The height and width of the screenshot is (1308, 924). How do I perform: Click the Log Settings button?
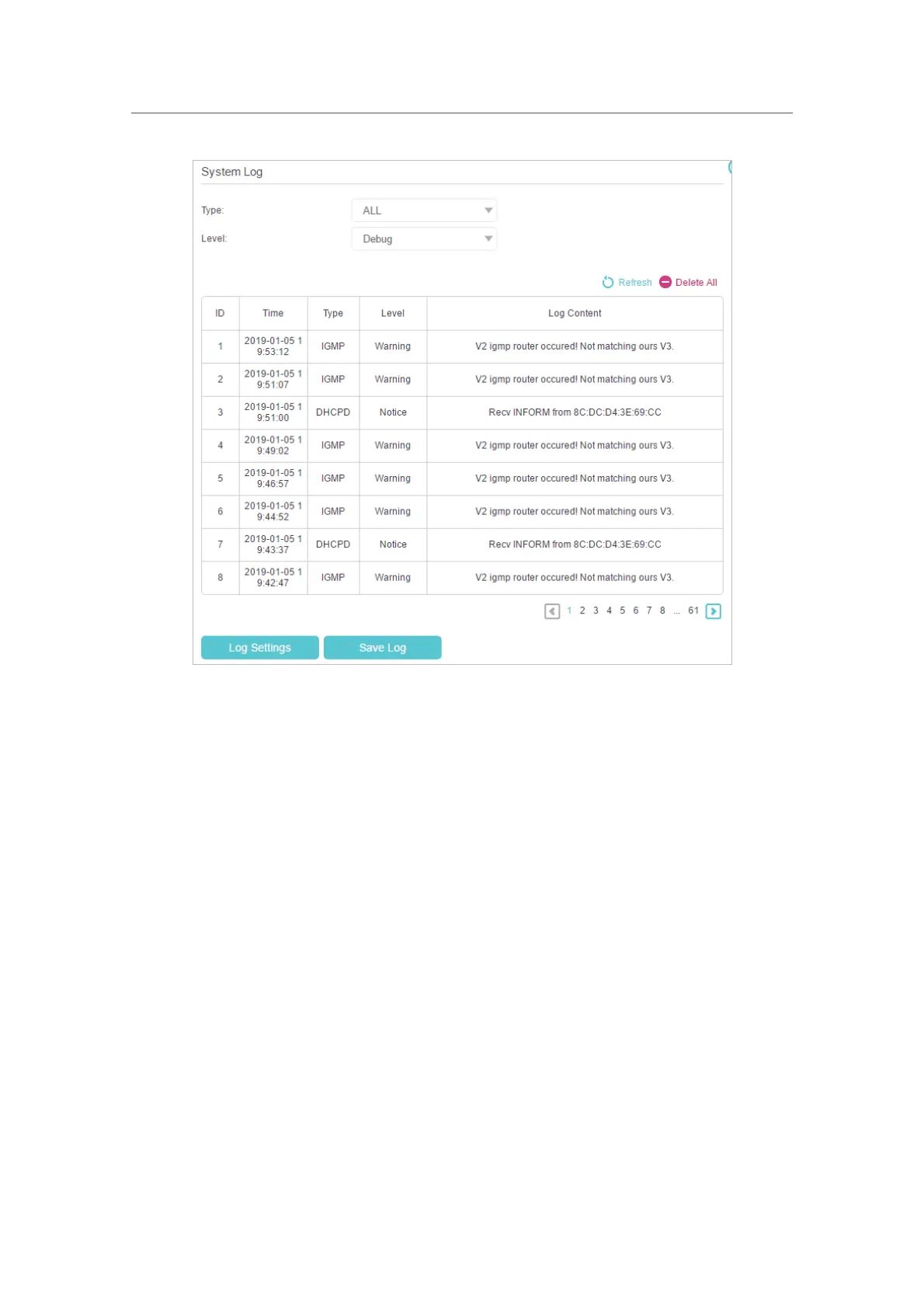(260, 648)
